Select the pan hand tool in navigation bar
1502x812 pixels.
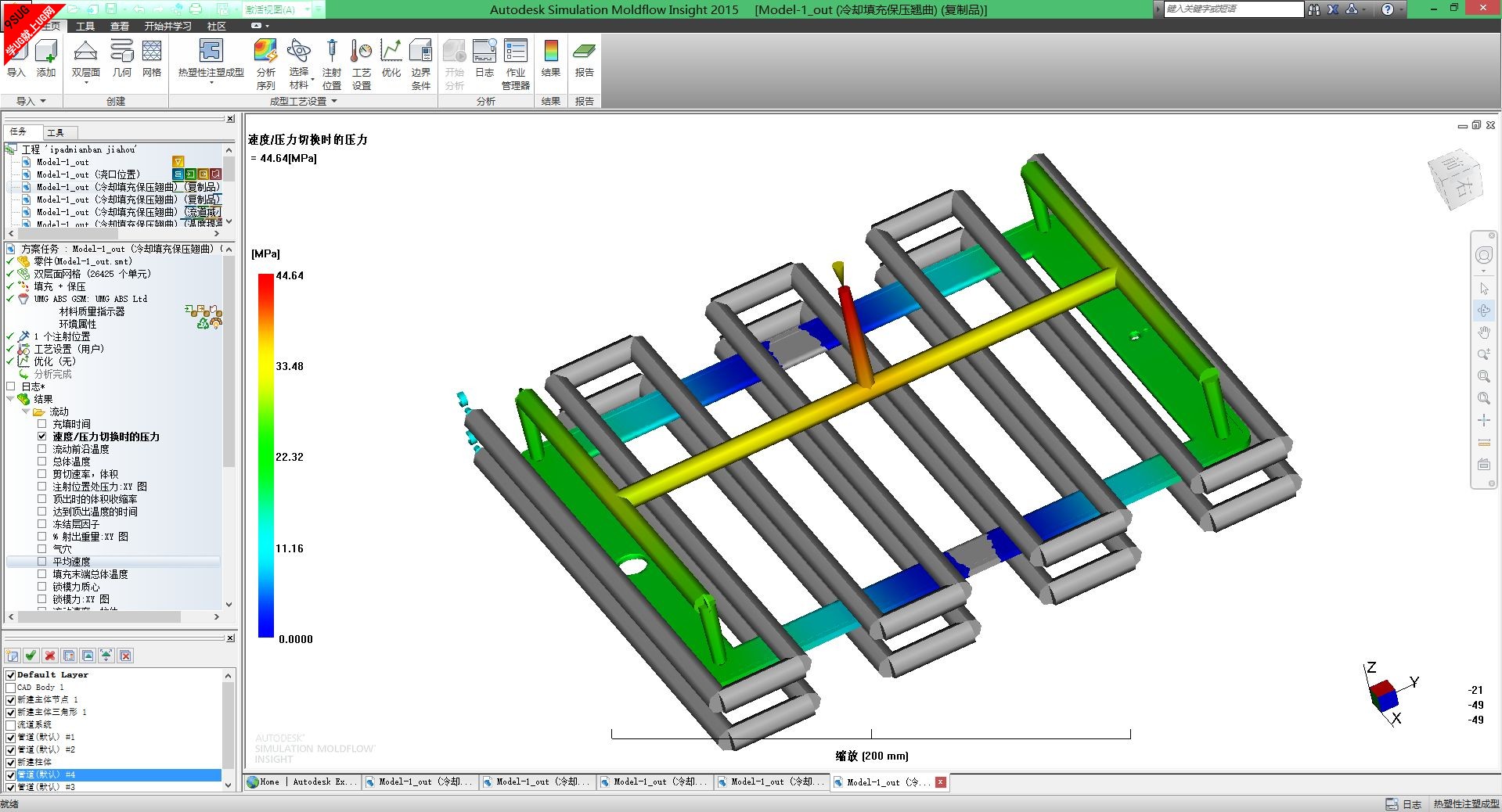click(x=1484, y=332)
